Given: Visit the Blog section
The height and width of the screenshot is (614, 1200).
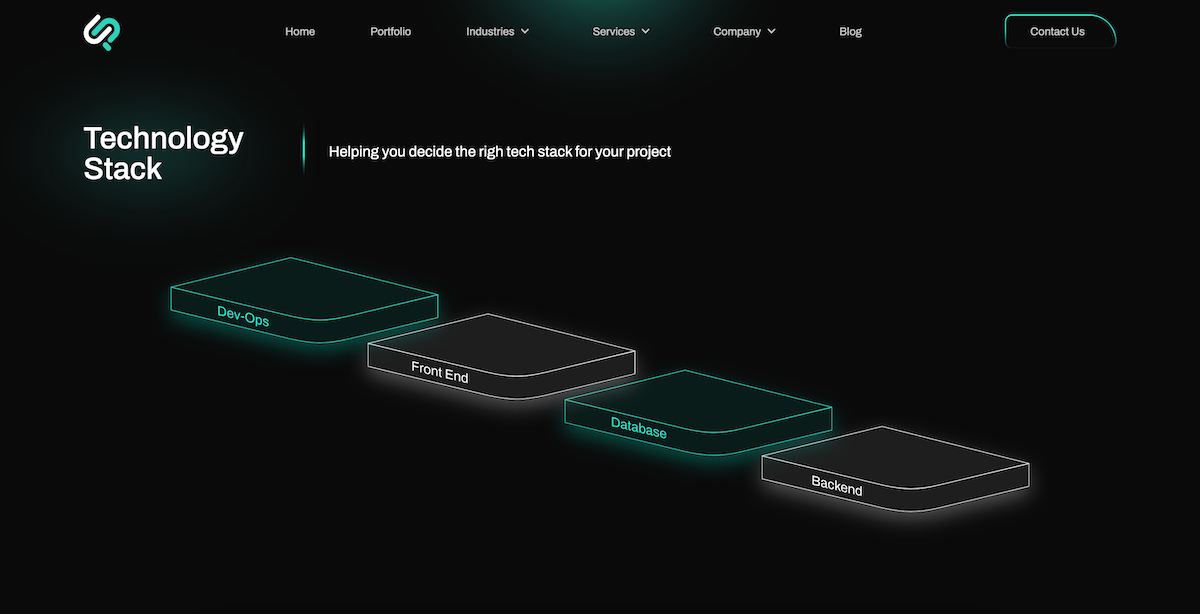Looking at the screenshot, I should (850, 31).
